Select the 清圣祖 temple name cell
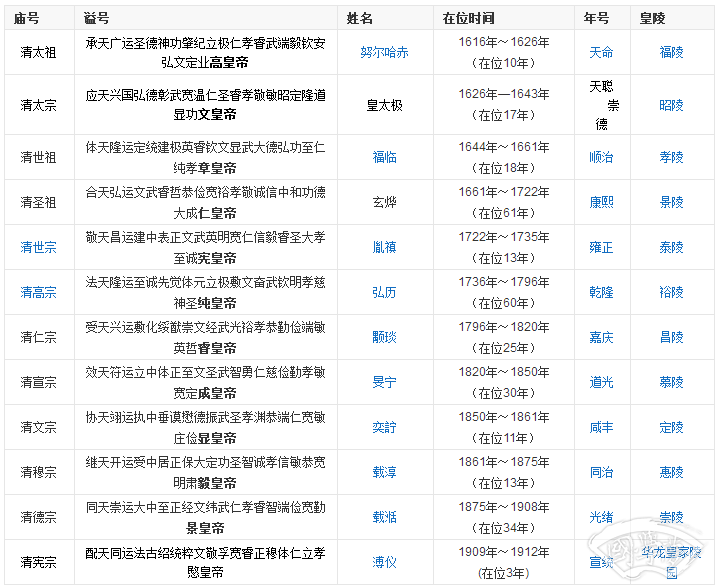This screenshot has height=588, width=716. 38,202
